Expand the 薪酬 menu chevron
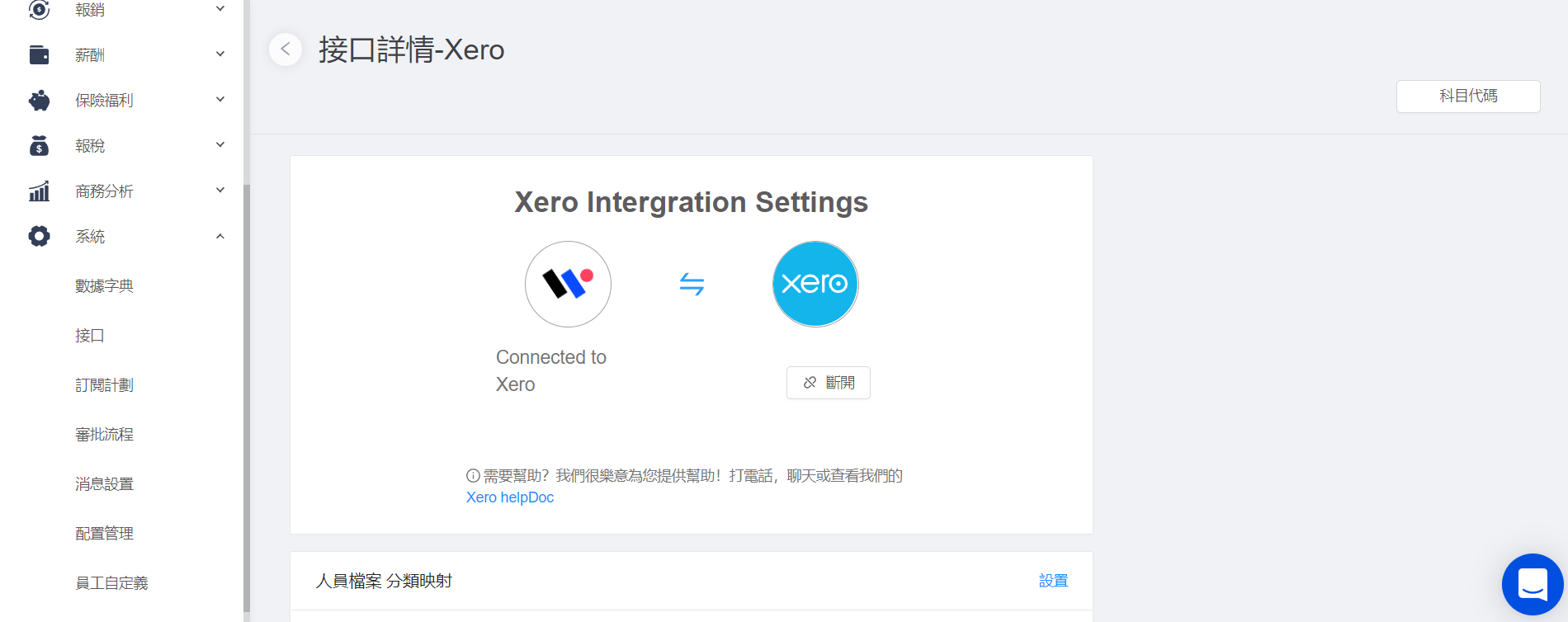1568x622 pixels. coord(220,54)
